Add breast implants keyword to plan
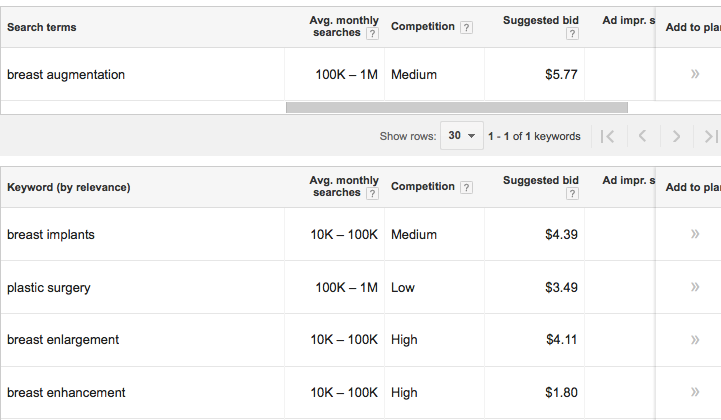The height and width of the screenshot is (420, 721). pyautogui.click(x=695, y=234)
